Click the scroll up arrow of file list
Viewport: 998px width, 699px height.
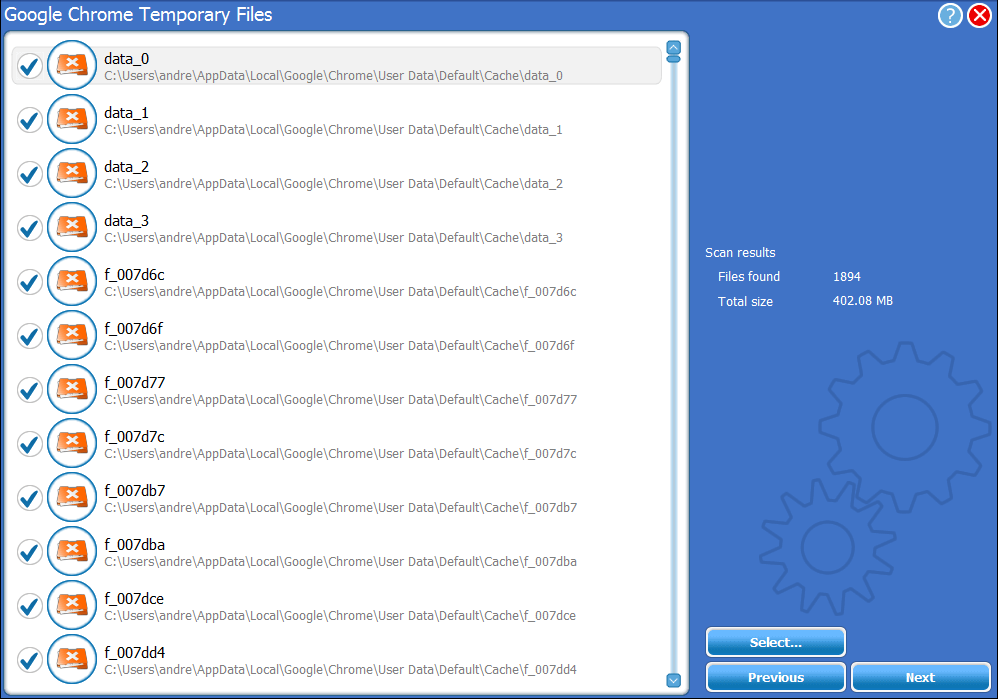[673, 47]
